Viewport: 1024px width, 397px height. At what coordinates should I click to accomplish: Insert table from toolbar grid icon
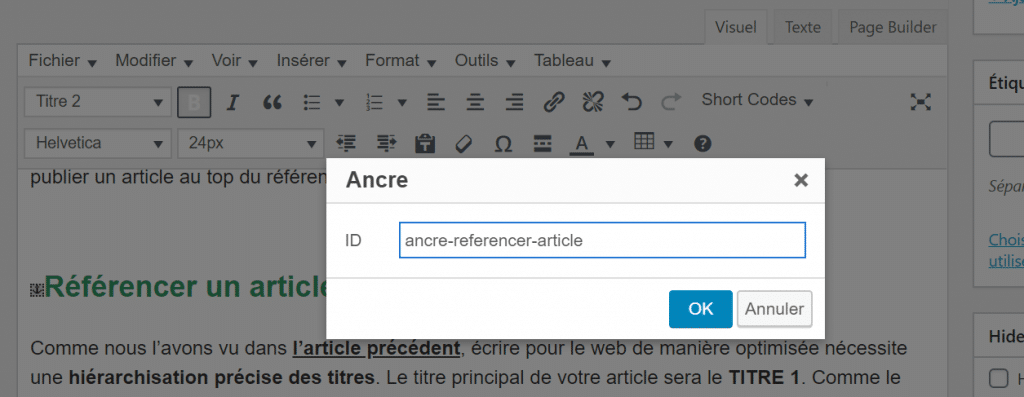click(x=644, y=141)
